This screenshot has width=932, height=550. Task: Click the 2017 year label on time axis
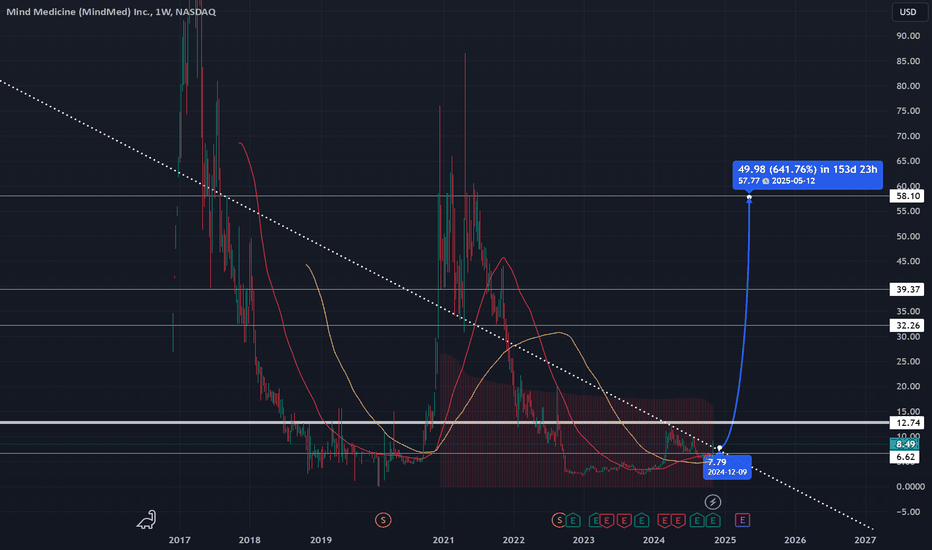(180, 540)
